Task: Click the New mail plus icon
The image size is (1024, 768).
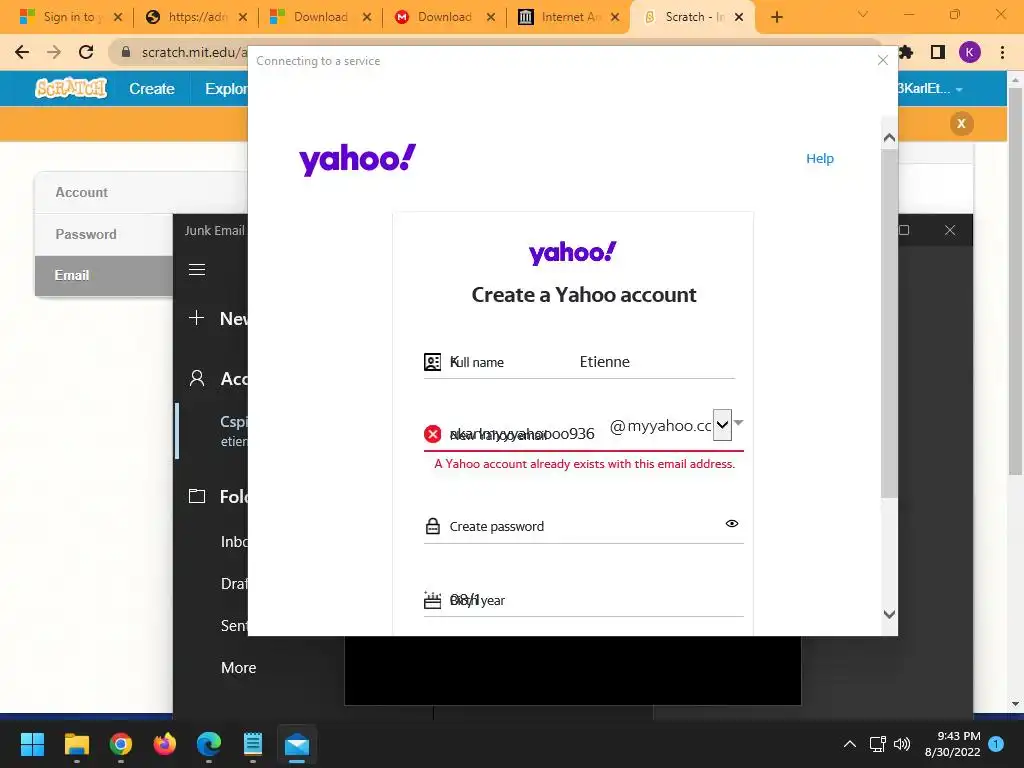Action: [197, 318]
